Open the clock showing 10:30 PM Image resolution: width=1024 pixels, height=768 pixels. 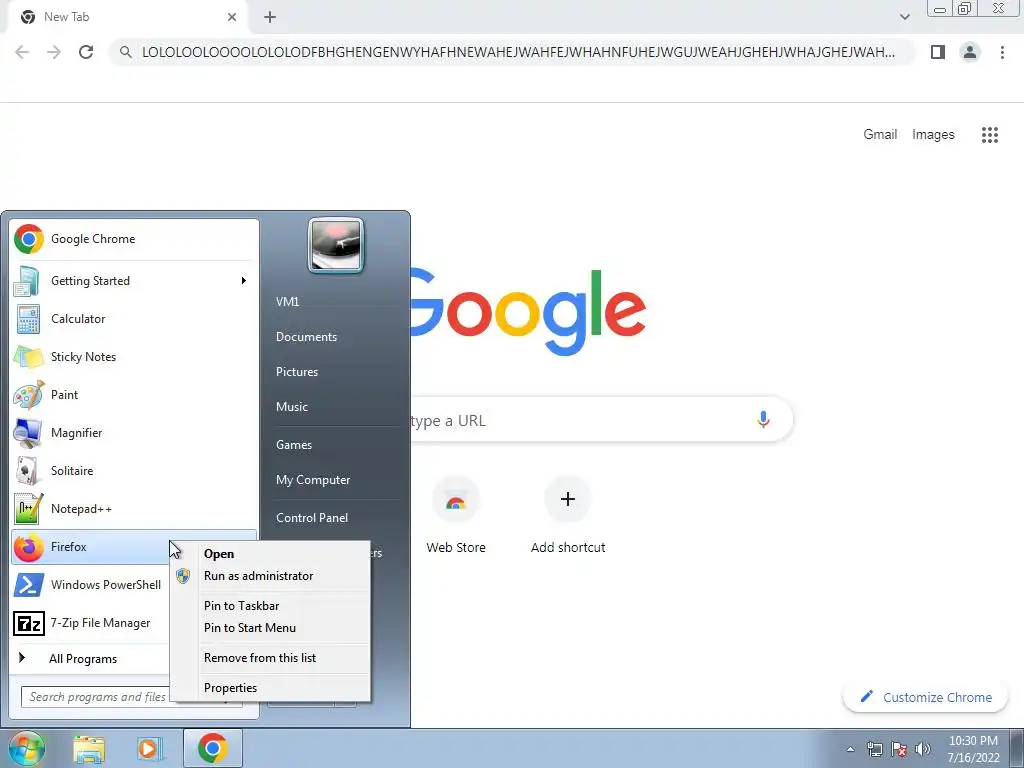pos(973,749)
